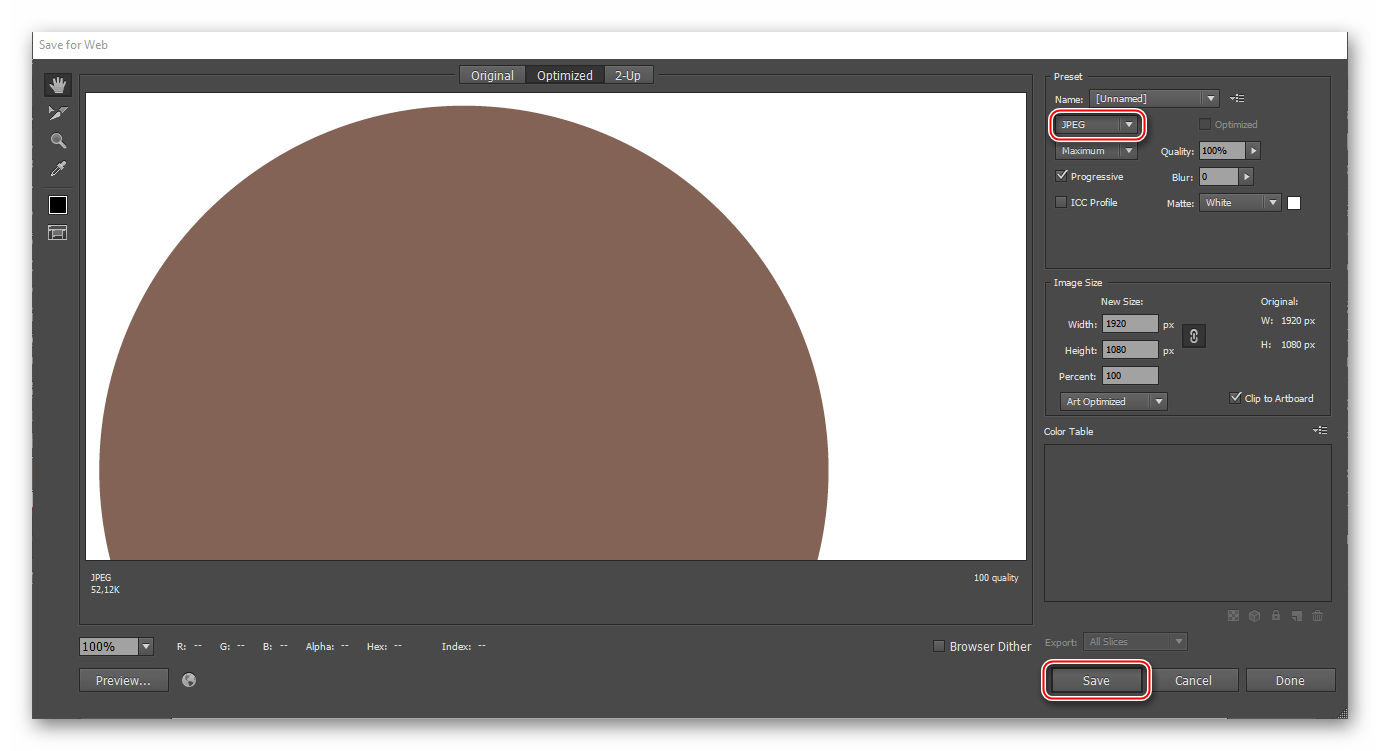Open the JPEG file format dropdown
1380x751 pixels.
point(1097,124)
